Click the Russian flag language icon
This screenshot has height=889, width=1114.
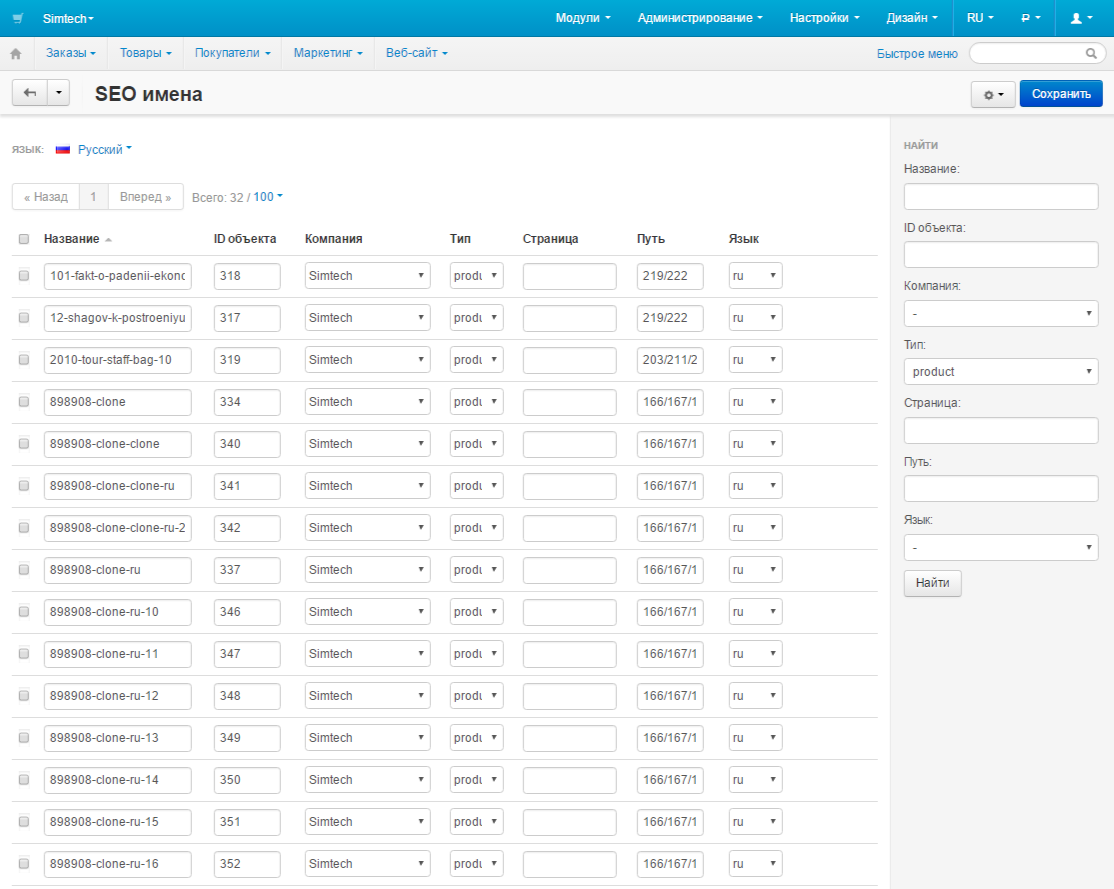click(63, 149)
